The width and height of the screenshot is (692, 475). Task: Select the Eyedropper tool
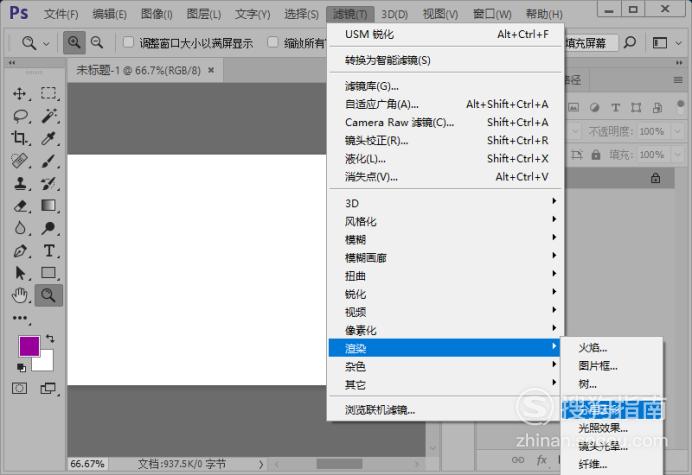click(x=49, y=138)
